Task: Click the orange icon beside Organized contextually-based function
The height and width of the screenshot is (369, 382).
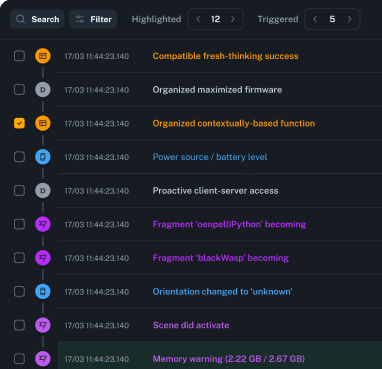Action: 43,123
